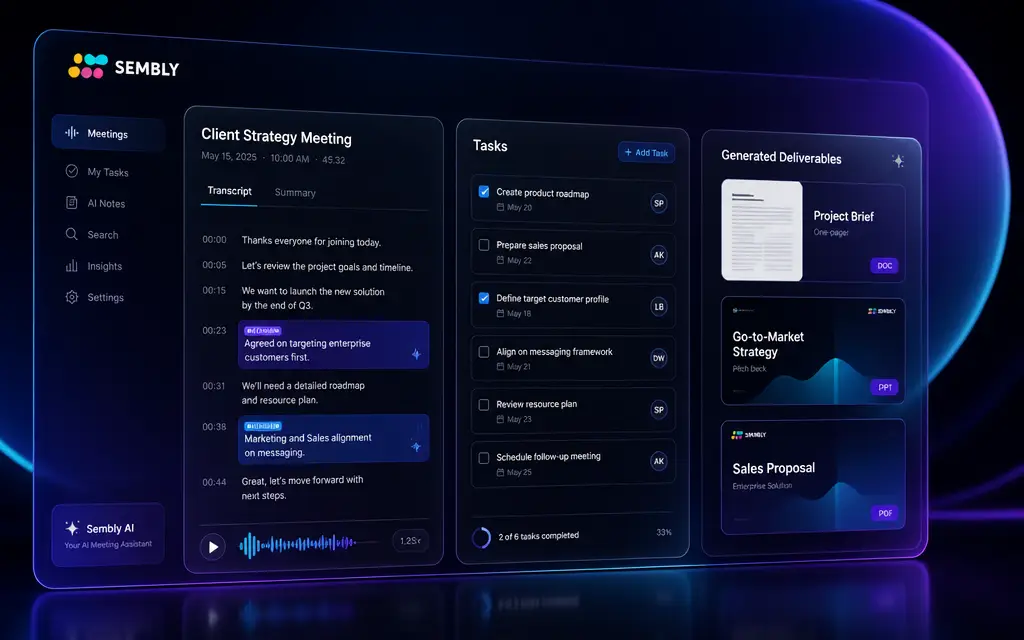The image size is (1024, 640).
Task: Click the Sembly AI sparkle icon
Action: point(72,528)
